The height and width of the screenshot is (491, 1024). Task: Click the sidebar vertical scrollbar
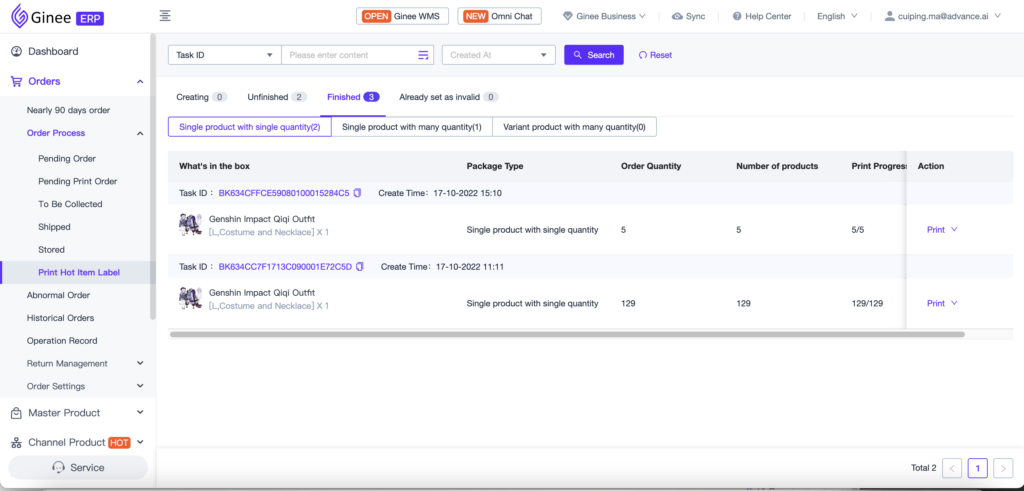[x=153, y=176]
